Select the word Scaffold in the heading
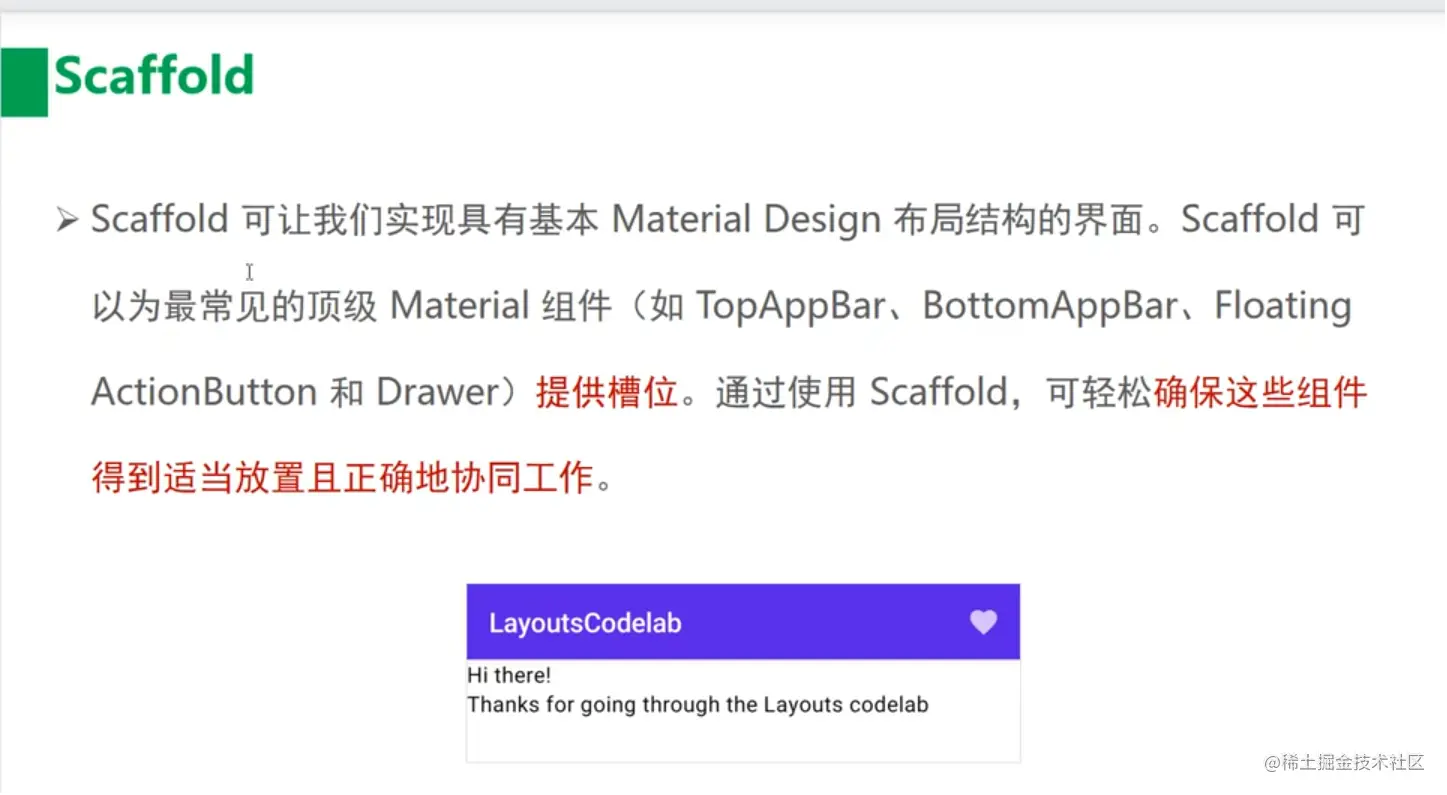 pos(155,76)
